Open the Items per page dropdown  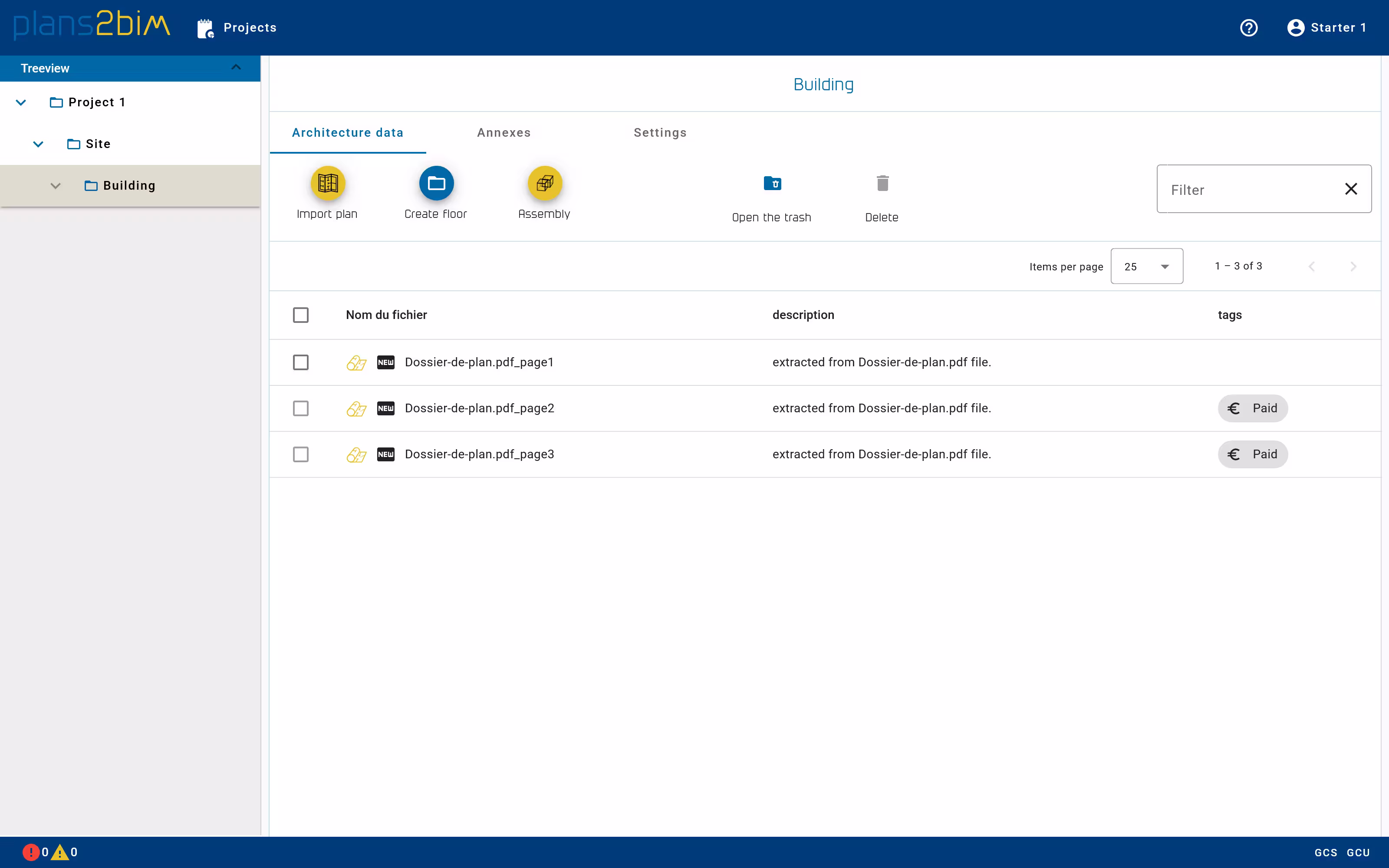[1146, 266]
